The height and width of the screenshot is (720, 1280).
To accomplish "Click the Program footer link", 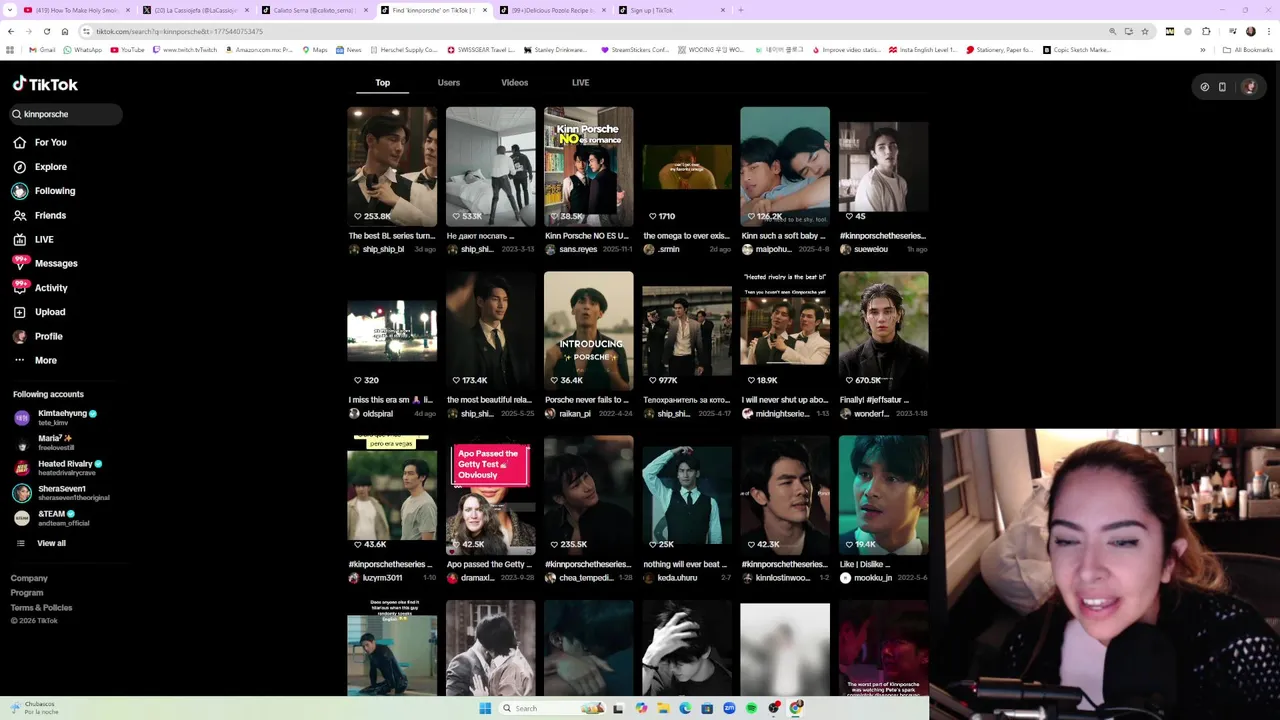I will [27, 593].
